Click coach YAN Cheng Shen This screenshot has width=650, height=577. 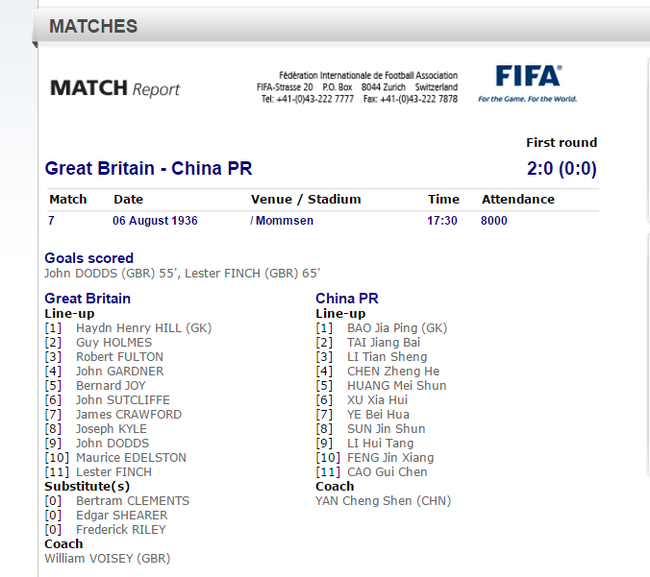click(x=383, y=501)
